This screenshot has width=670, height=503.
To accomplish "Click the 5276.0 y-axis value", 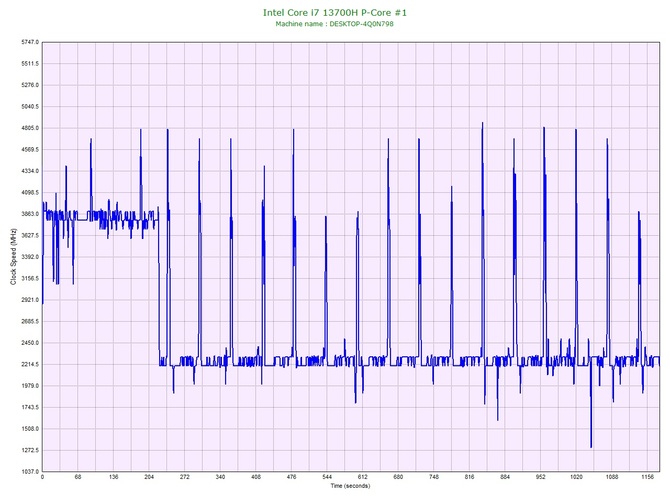I will pos(30,85).
